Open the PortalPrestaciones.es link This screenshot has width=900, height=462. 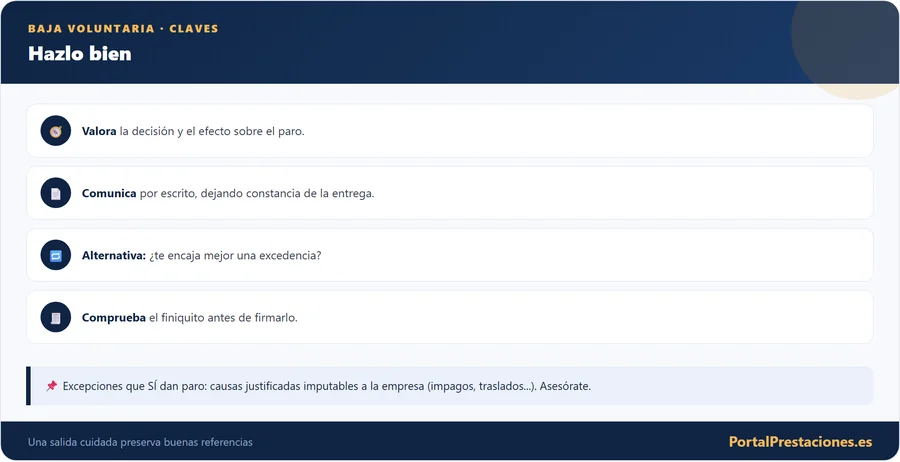coord(800,442)
